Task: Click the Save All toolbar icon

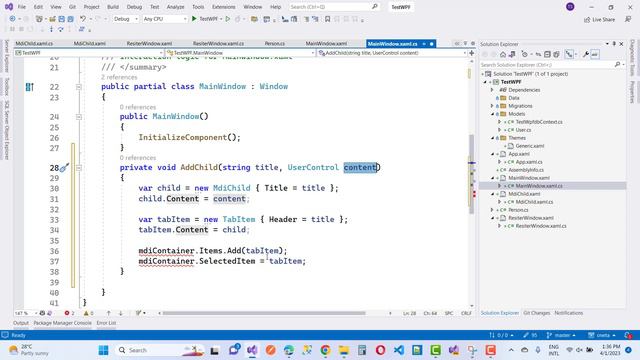Action: tap(70, 19)
